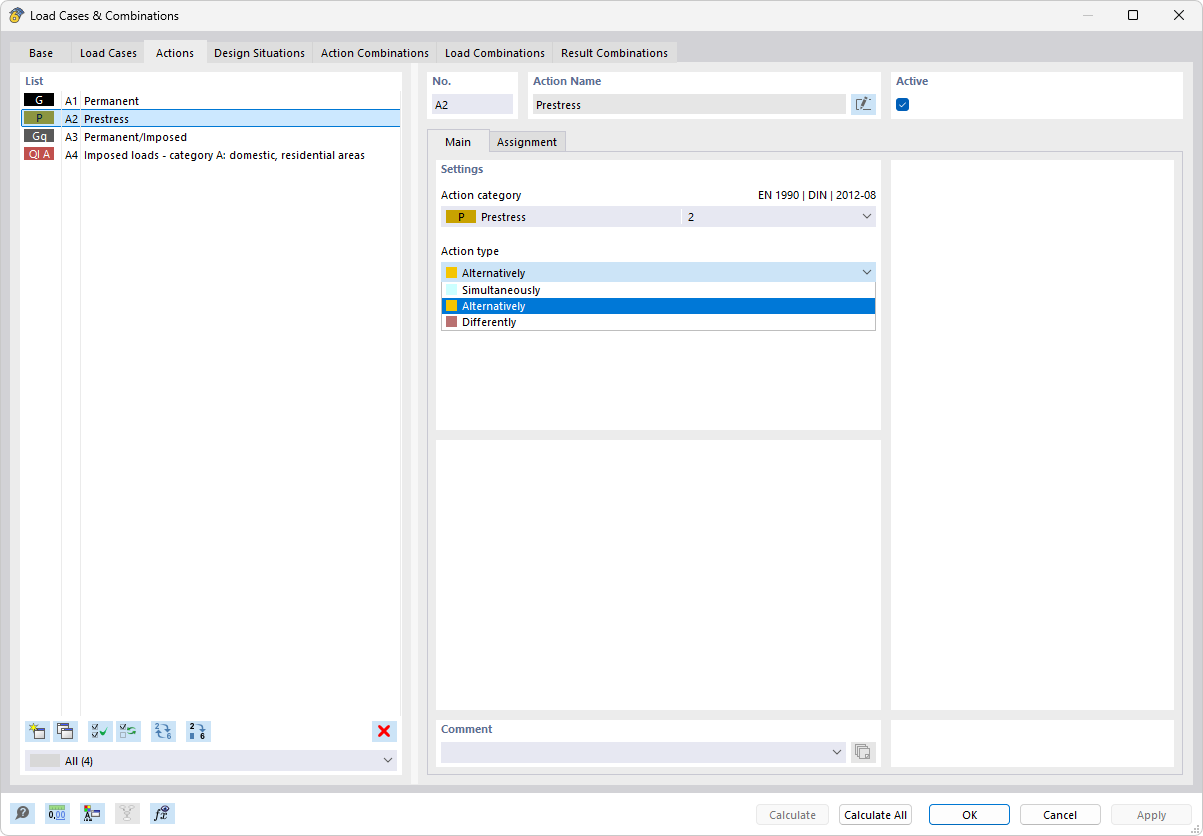Image resolution: width=1203 pixels, height=836 pixels.
Task: Switch to the Result Combinations tab
Action: [614, 52]
